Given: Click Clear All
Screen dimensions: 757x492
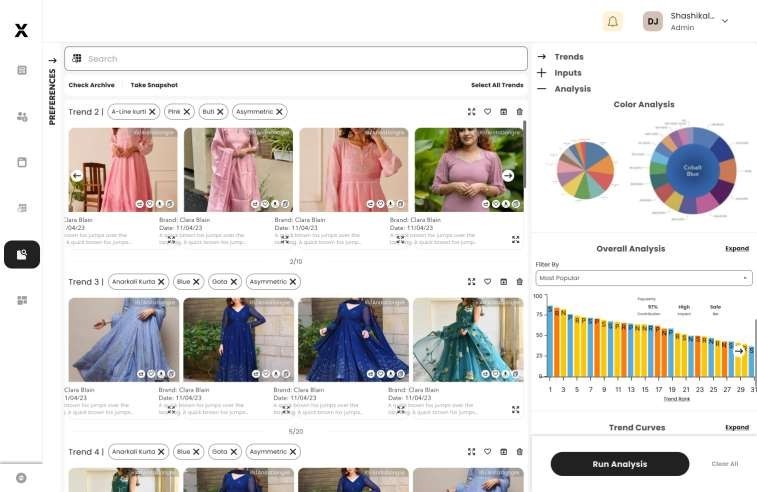Looking at the screenshot, I should (725, 464).
